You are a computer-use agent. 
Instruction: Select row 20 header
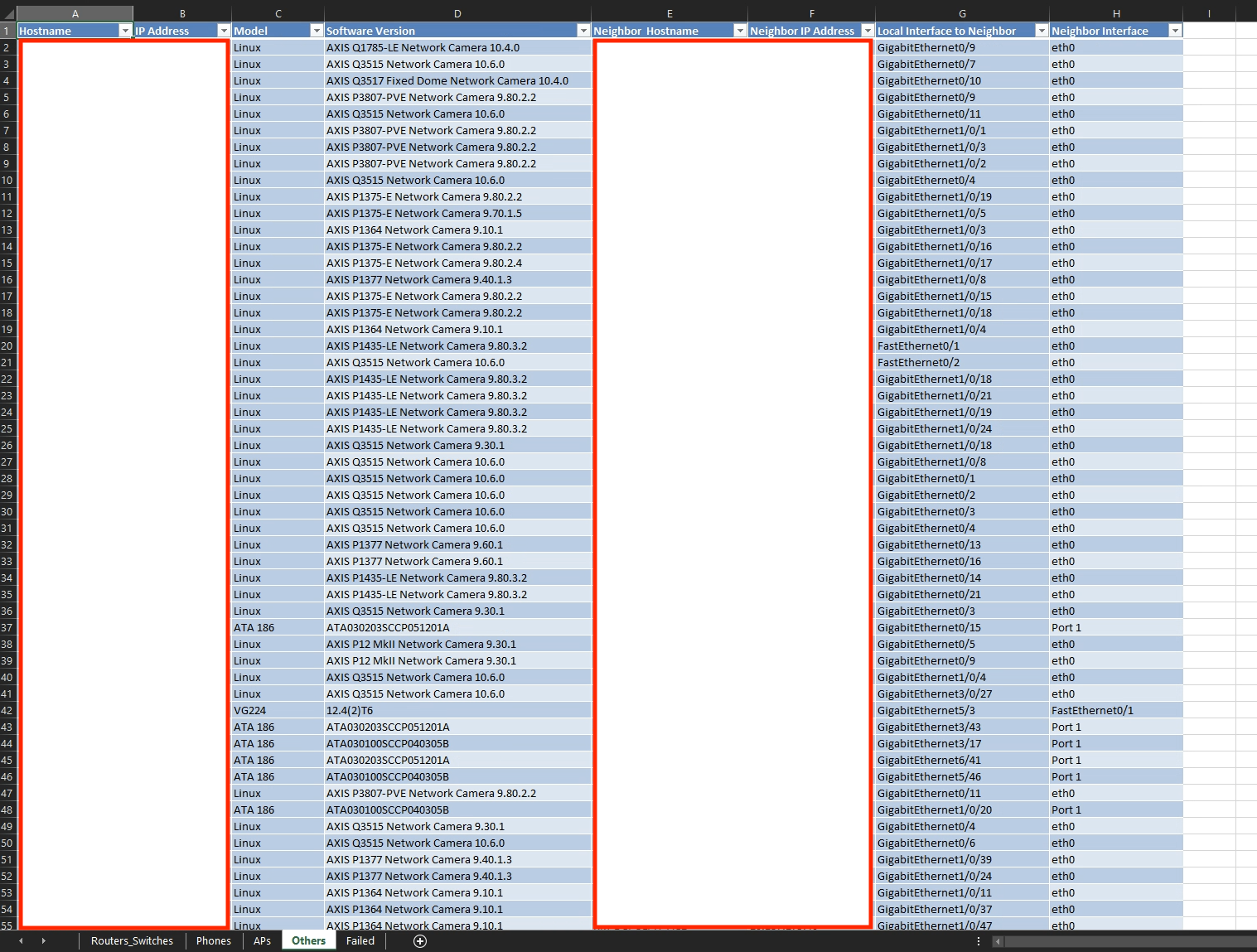click(x=7, y=346)
